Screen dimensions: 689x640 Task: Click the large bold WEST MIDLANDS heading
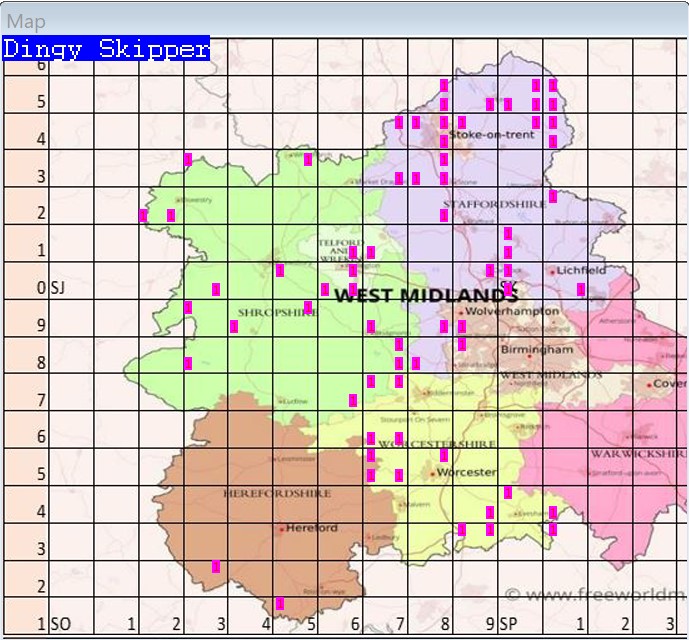[x=426, y=295]
